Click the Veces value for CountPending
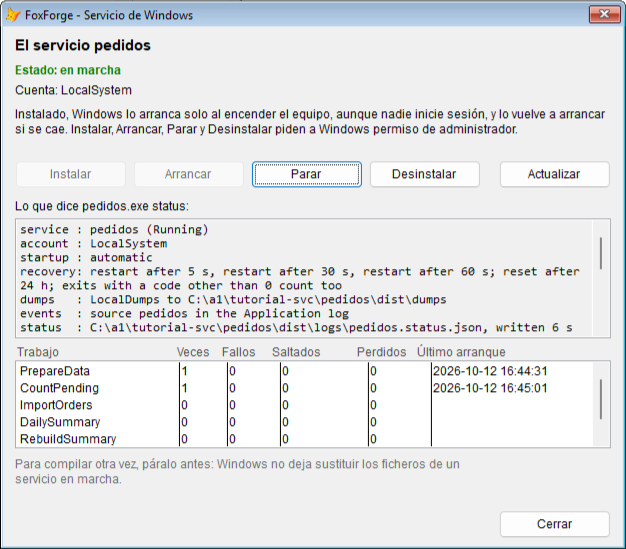Viewport: 626px width, 549px height. pos(184,388)
